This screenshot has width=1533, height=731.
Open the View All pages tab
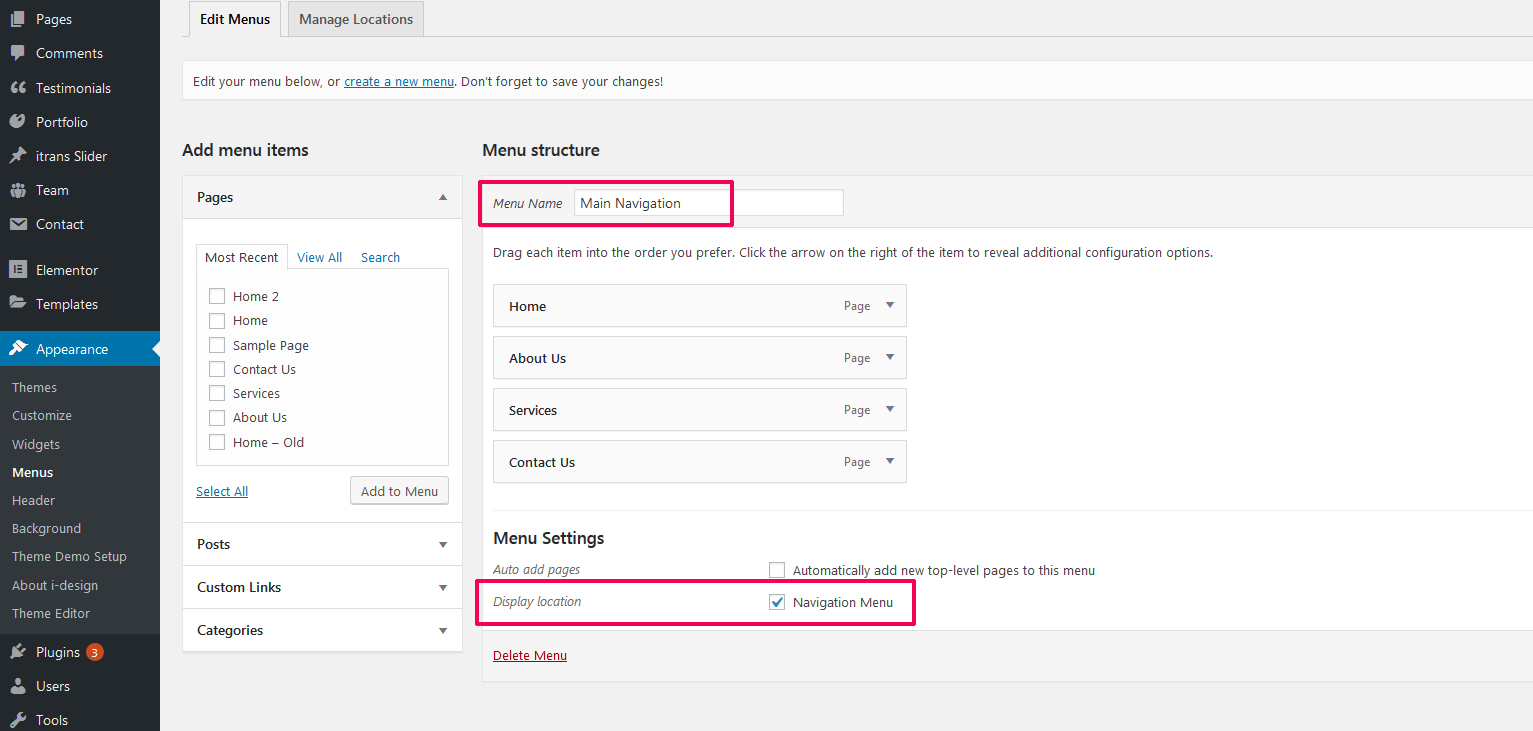(320, 257)
